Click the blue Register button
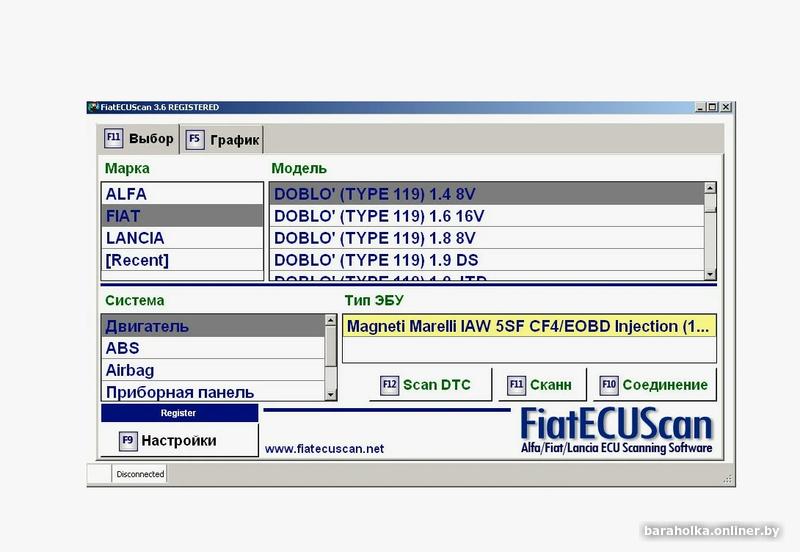 [x=179, y=413]
